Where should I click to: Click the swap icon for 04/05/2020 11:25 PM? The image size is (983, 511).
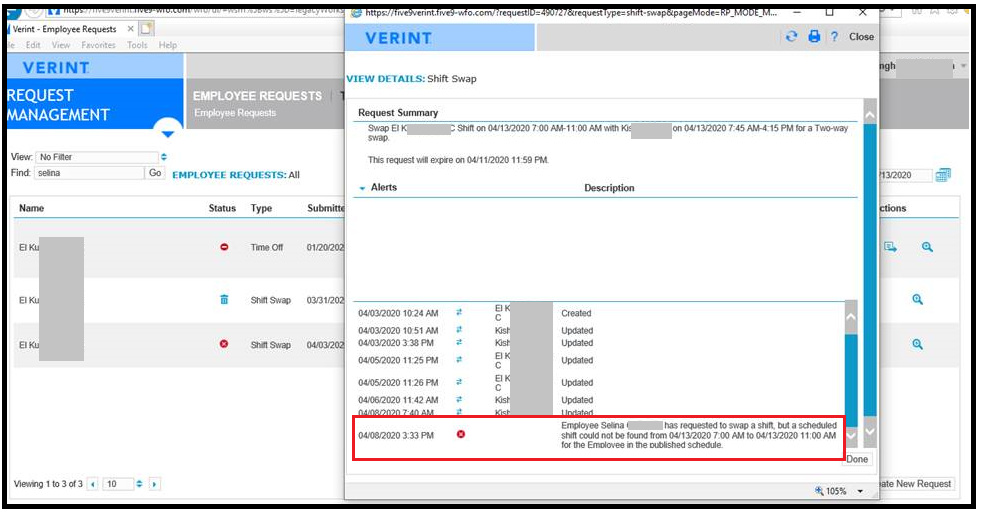point(459,360)
